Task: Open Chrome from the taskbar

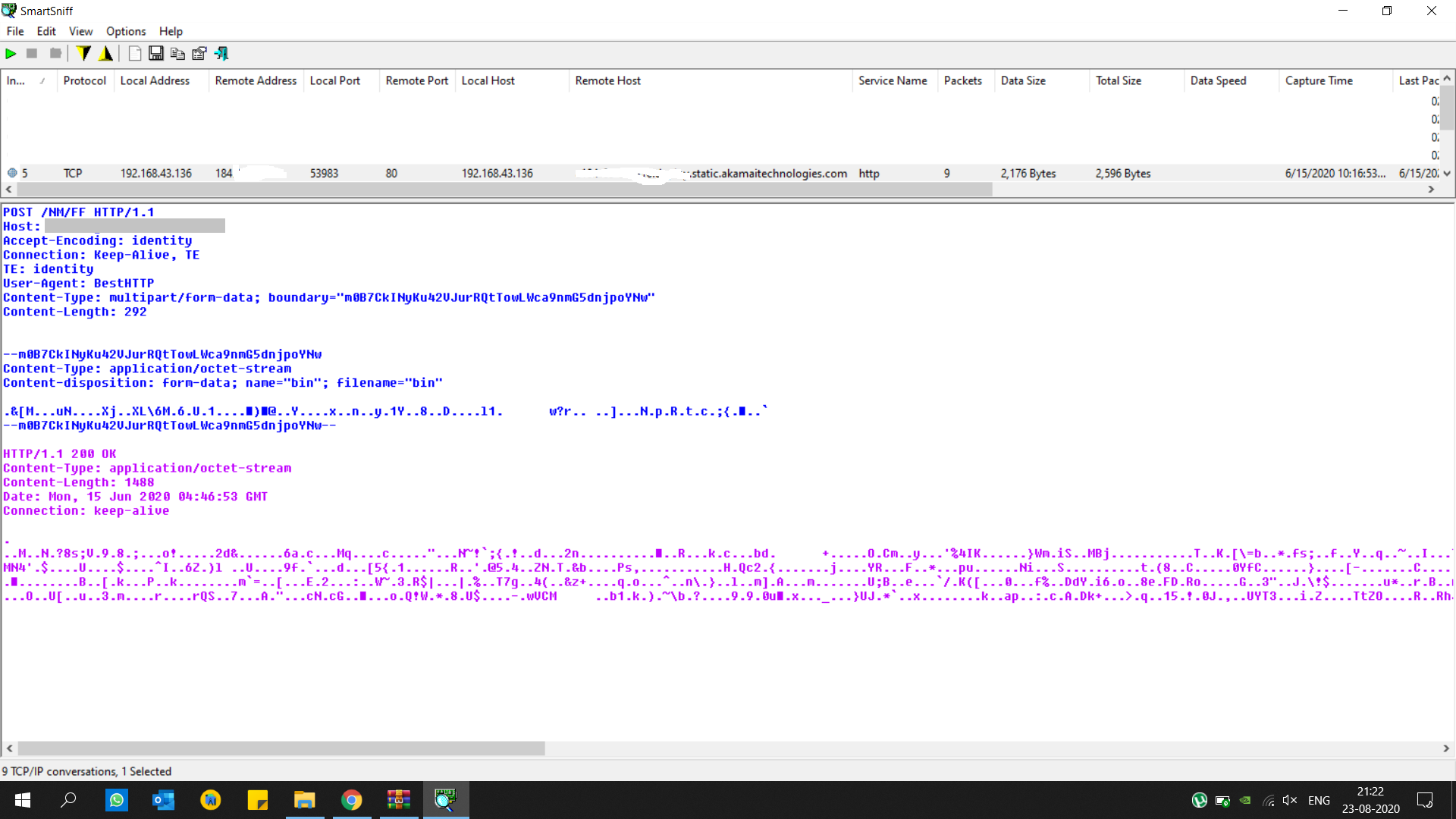Action: pos(351,800)
